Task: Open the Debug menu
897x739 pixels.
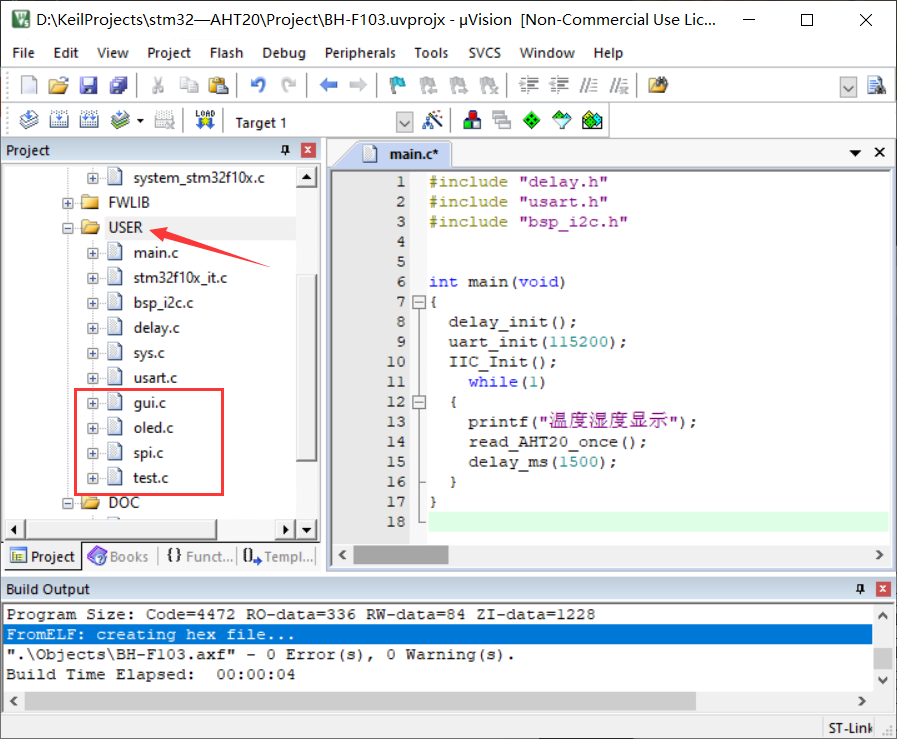Action: pyautogui.click(x=284, y=53)
